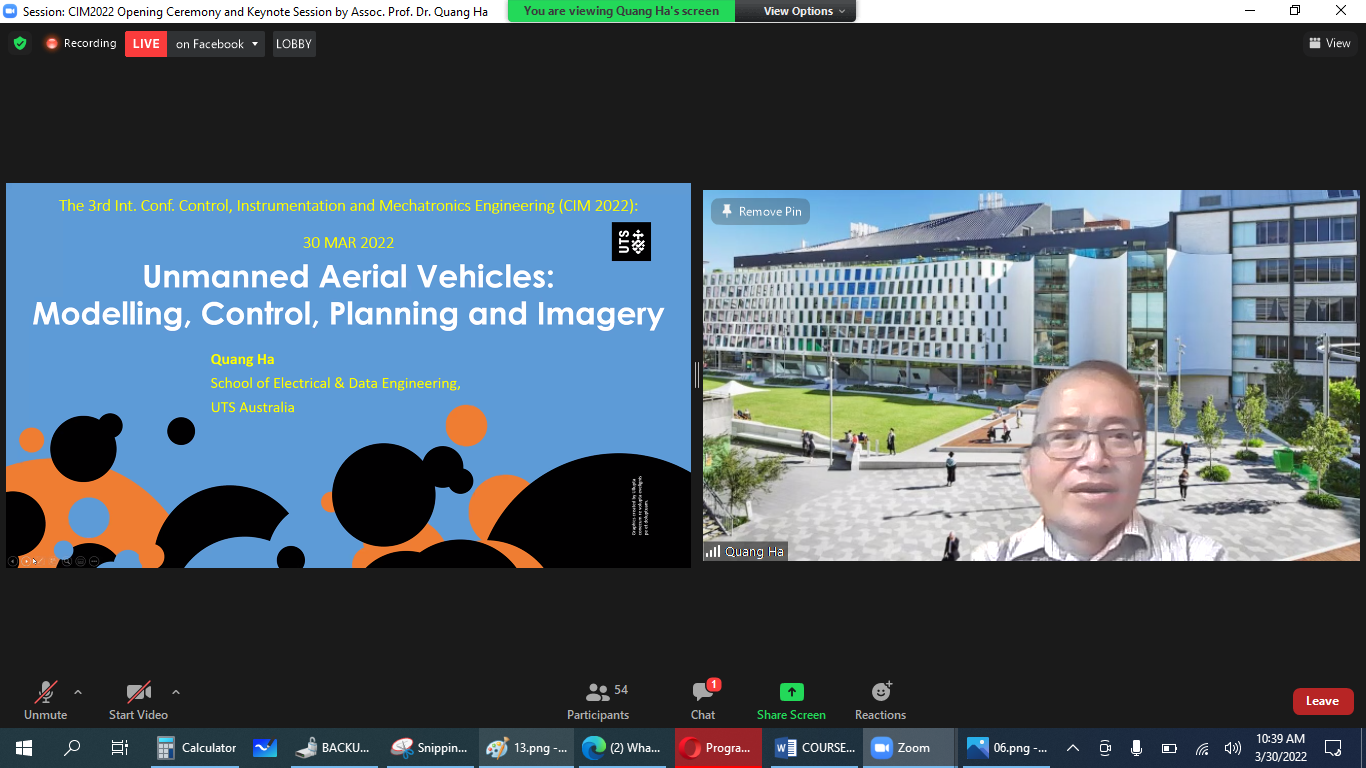Unmute the microphone
The height and width of the screenshot is (768, 1366).
click(x=45, y=700)
